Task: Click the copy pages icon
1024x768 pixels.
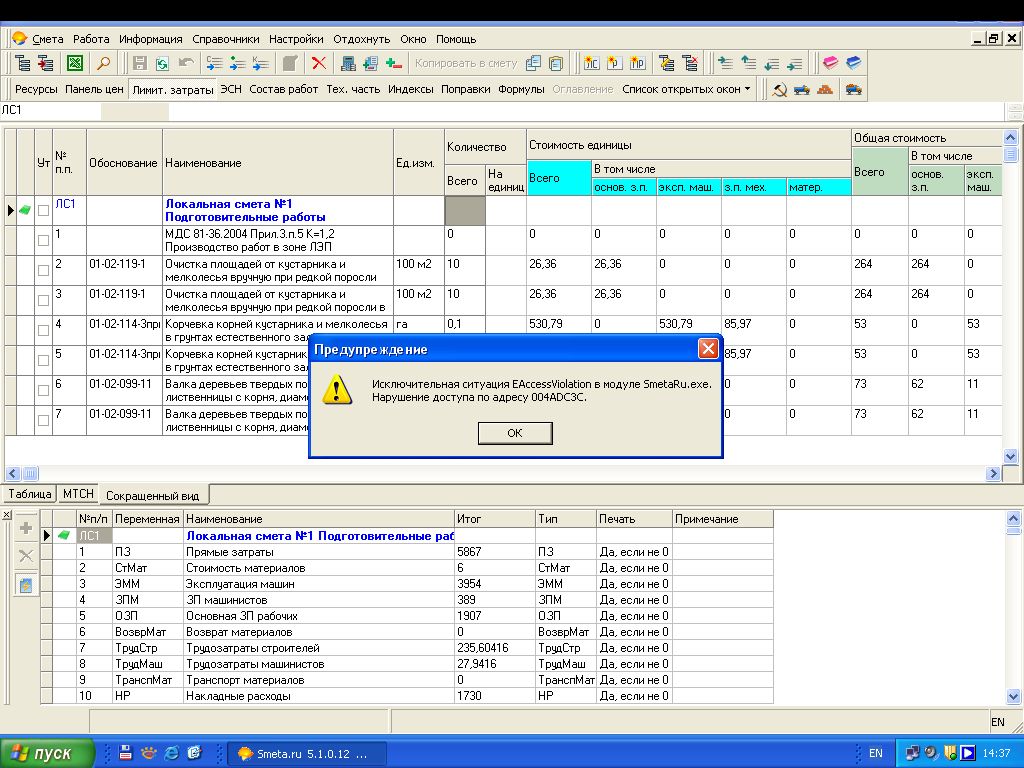Action: pyautogui.click(x=533, y=63)
